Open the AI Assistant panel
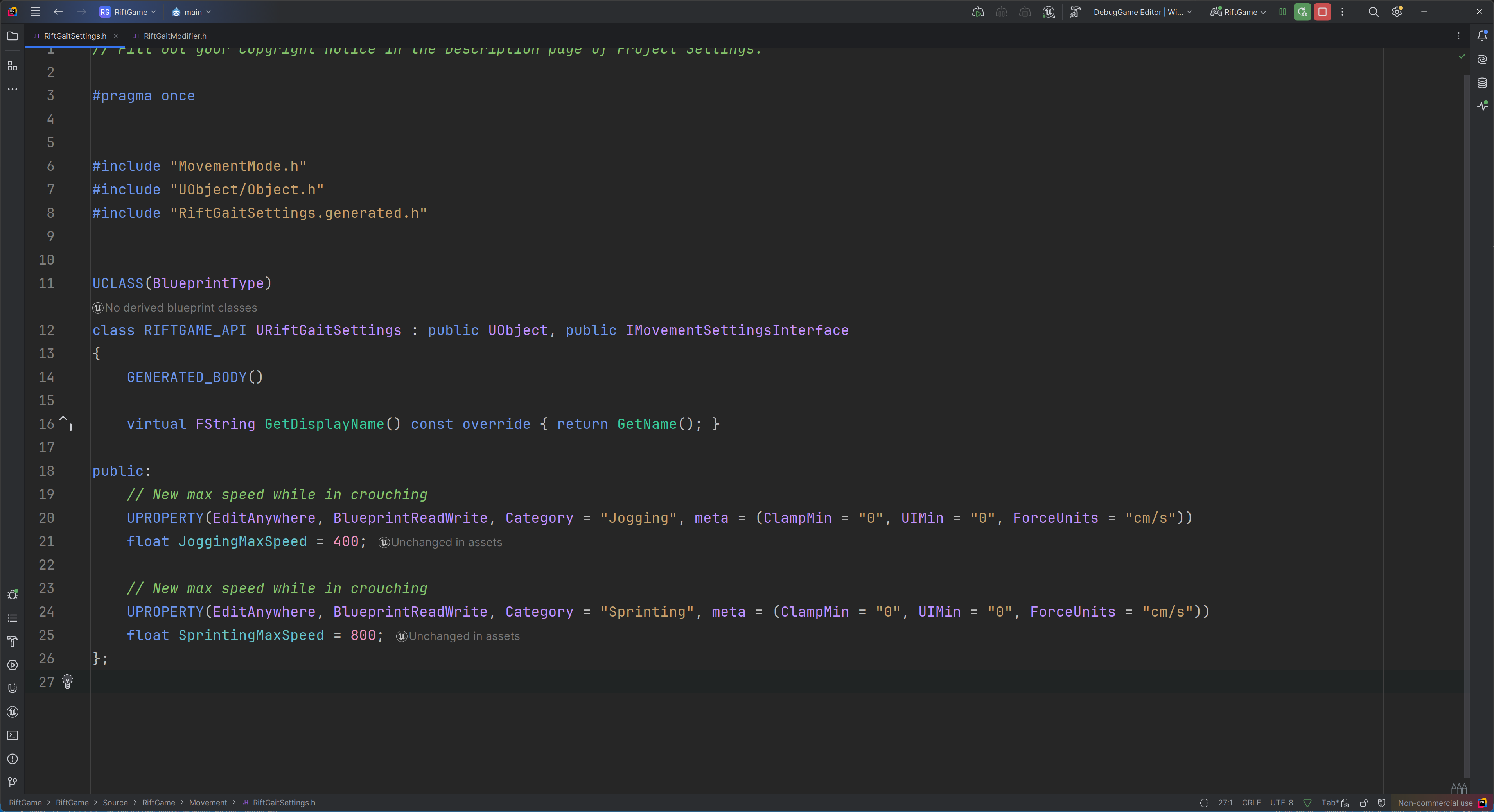 1482,59
